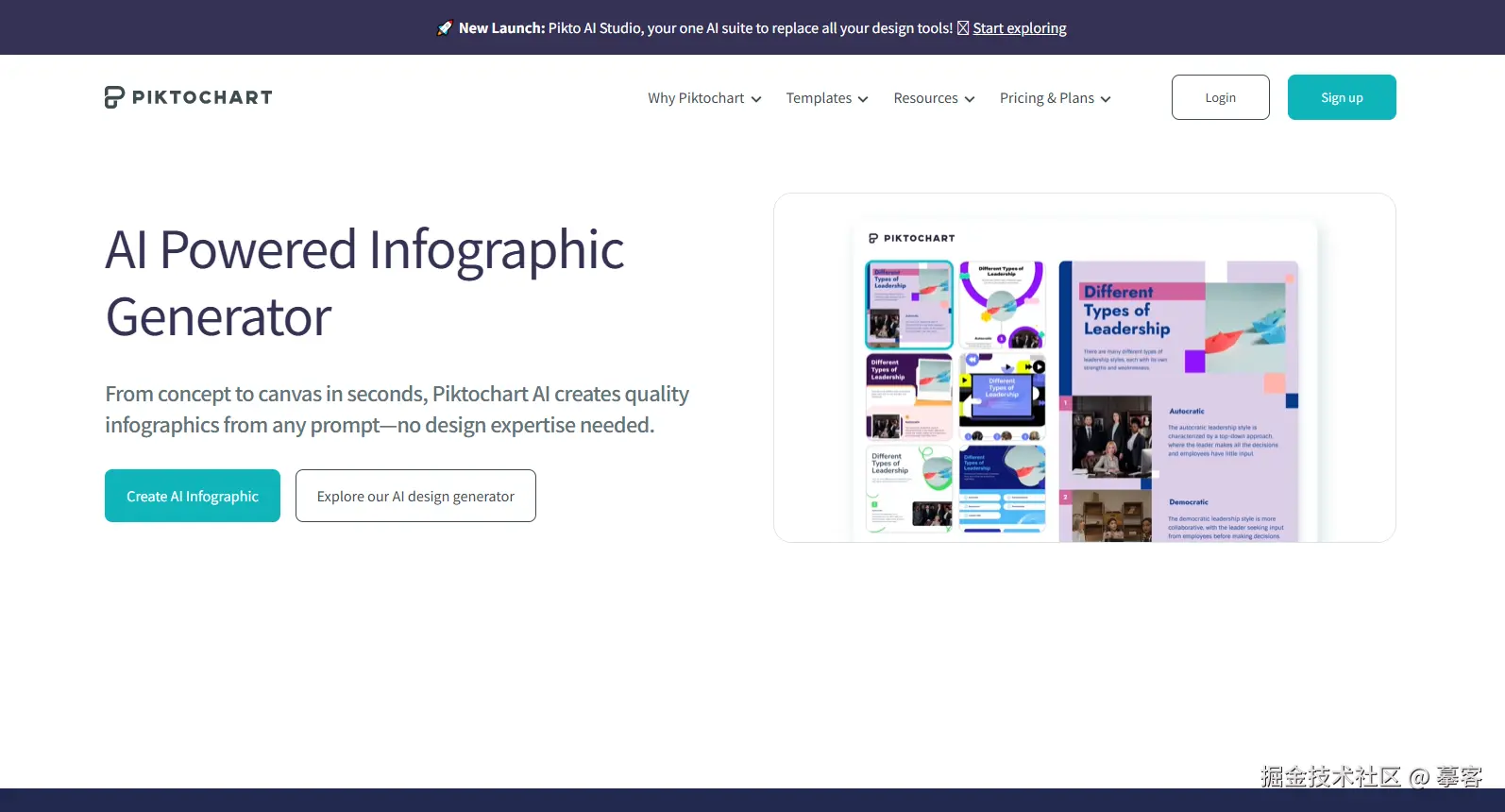Select the blue leadership template thumbnail
The height and width of the screenshot is (812, 1505).
[1003, 489]
